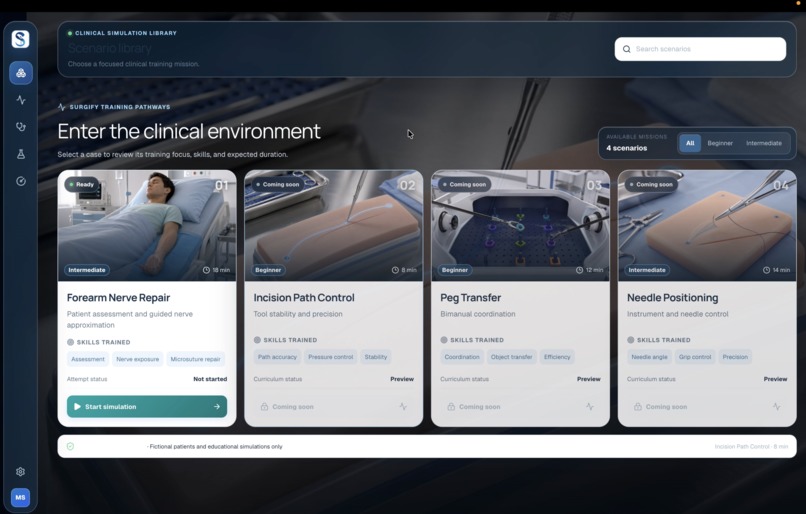Focus the Search scenarios field
The width and height of the screenshot is (806, 514).
coord(700,49)
